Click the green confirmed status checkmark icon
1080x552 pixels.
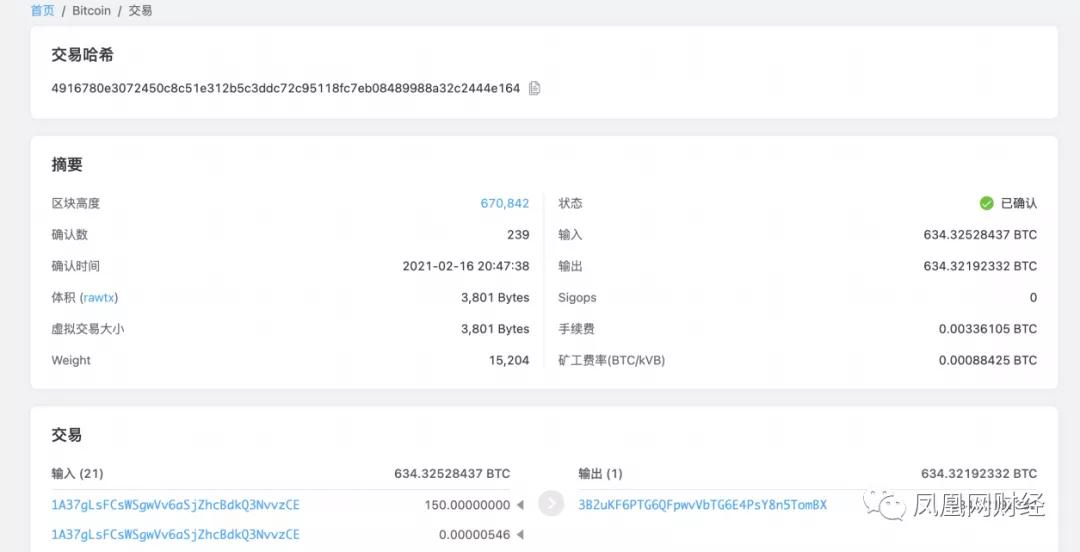point(986,203)
